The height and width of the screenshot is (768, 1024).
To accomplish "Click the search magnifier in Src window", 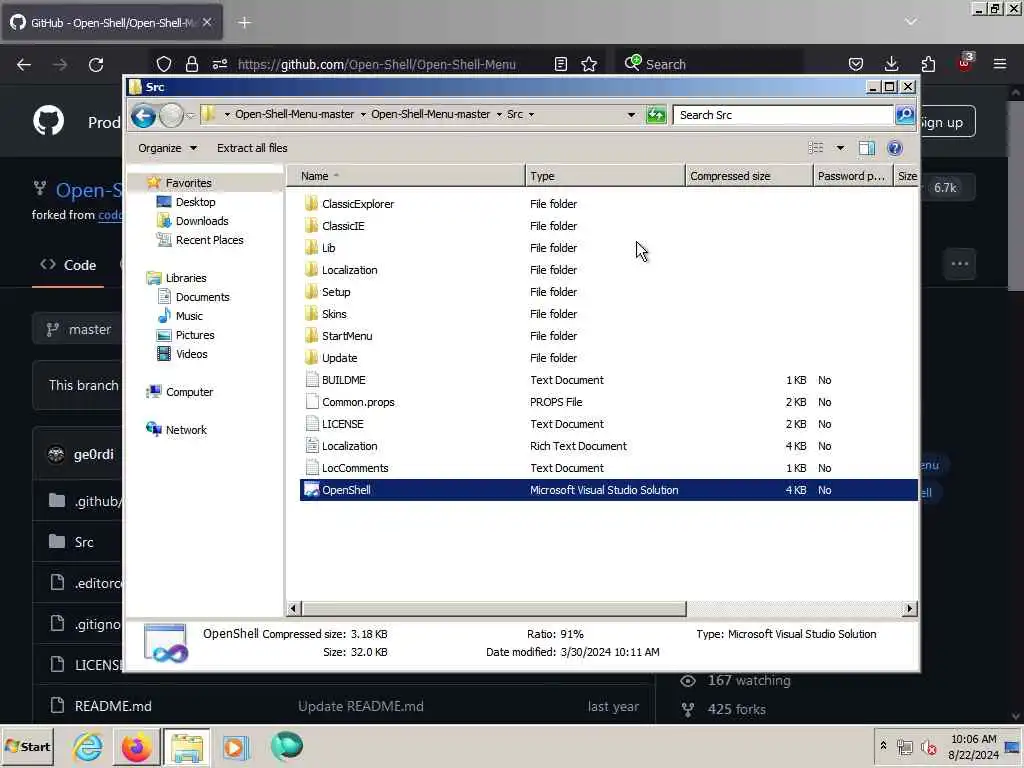I will 904,115.
